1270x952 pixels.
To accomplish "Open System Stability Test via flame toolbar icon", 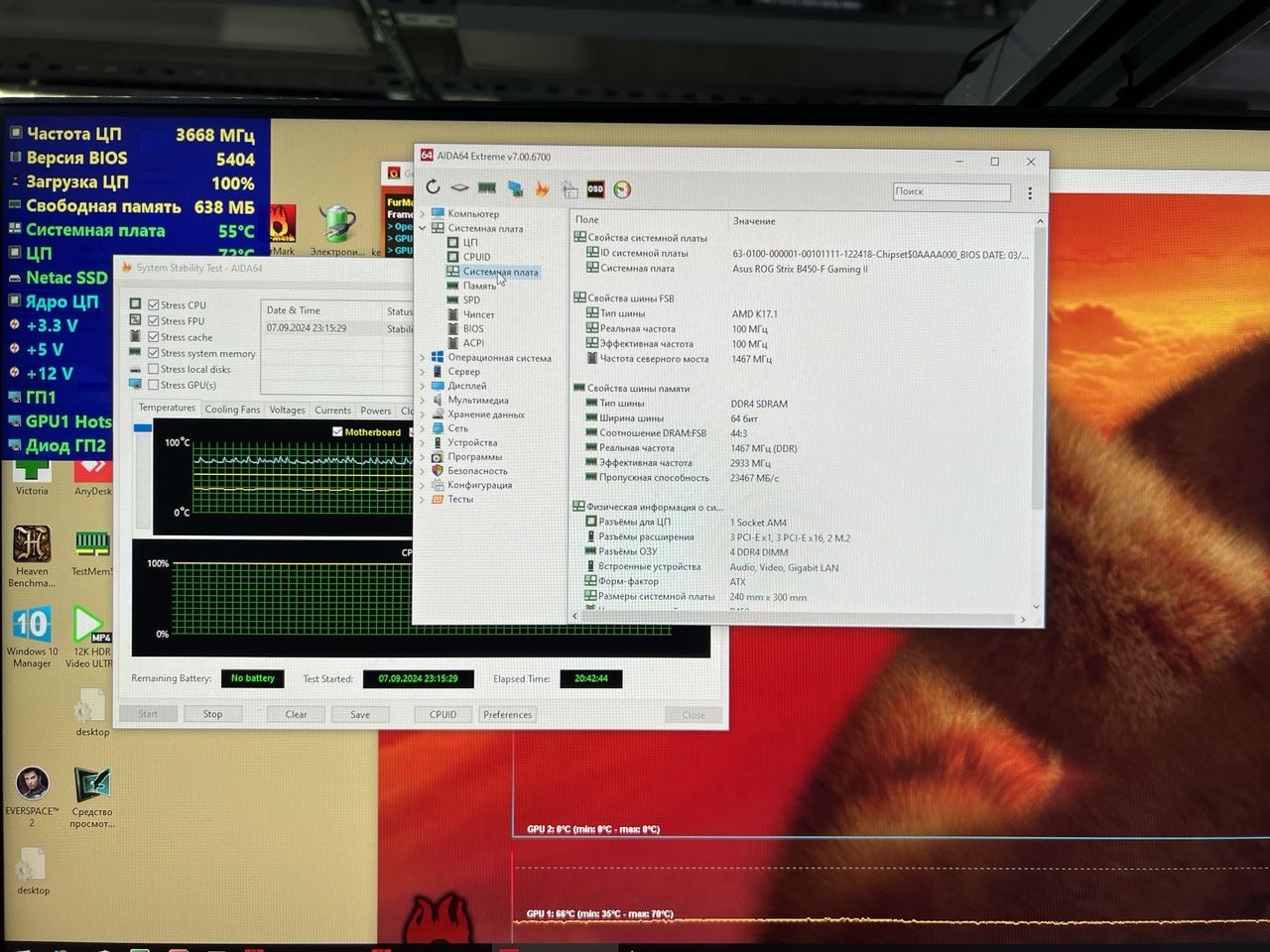I will tap(542, 188).
